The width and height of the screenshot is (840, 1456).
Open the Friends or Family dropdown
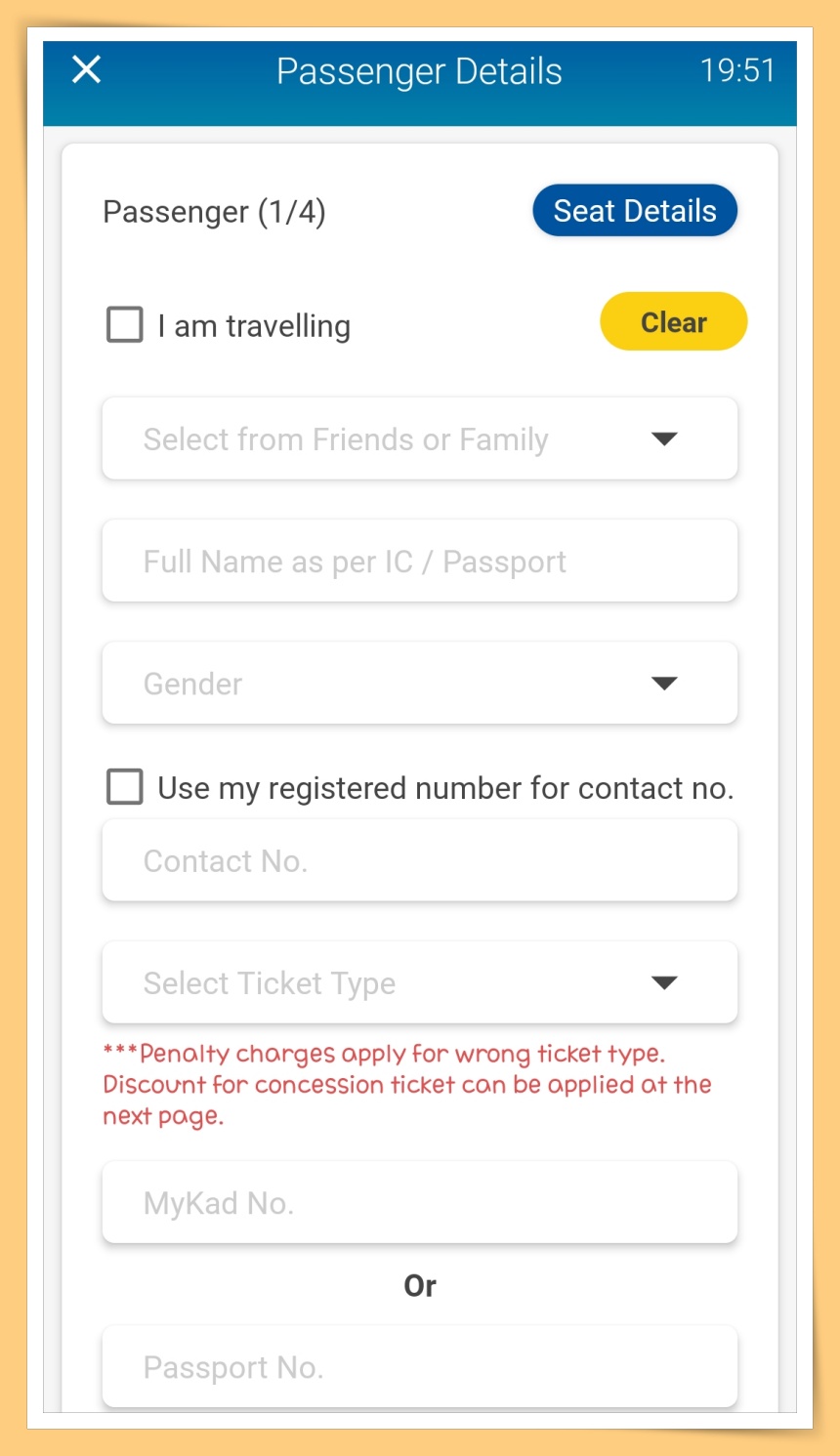[x=391, y=439]
